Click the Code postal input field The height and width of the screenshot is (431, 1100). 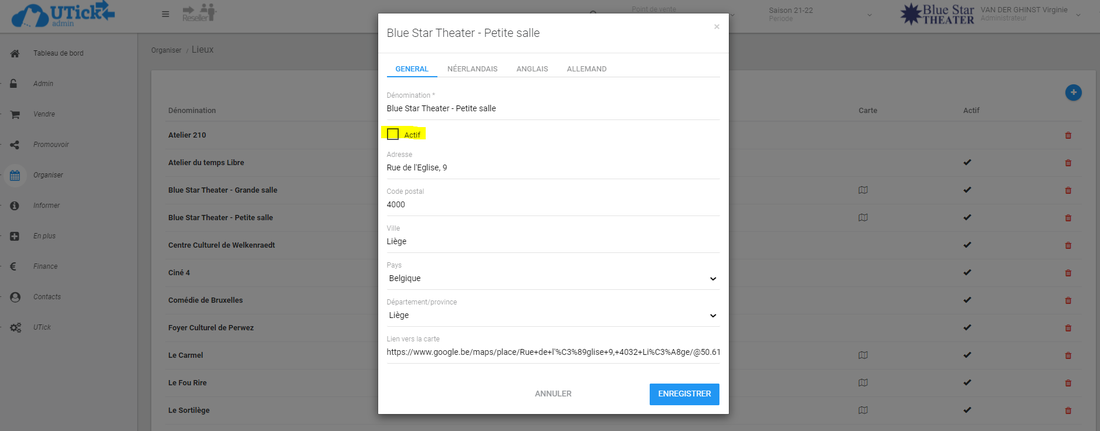coord(552,204)
